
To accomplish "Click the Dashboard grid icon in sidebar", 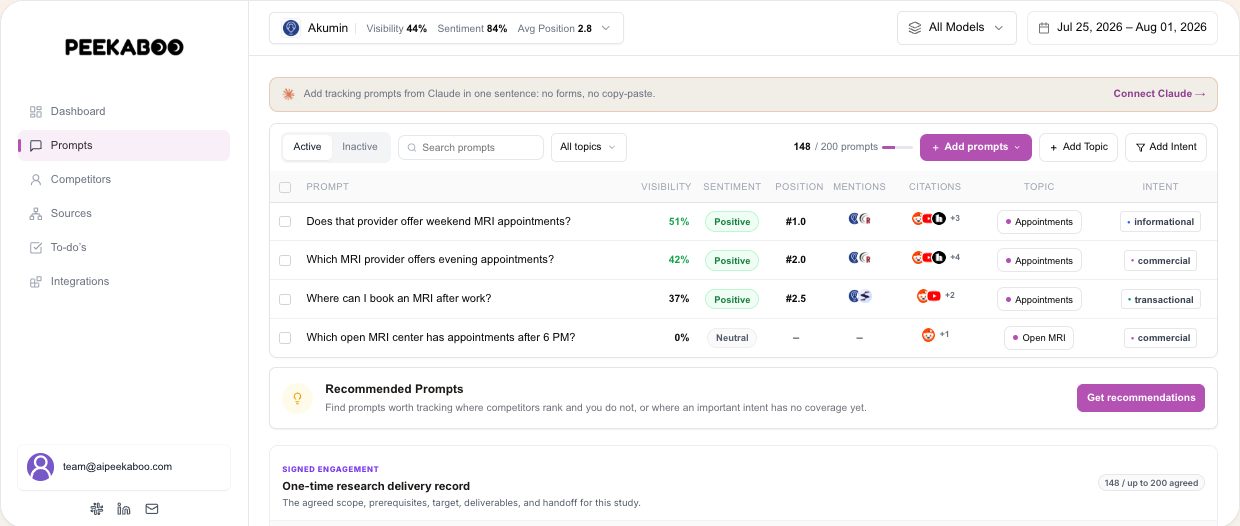I will click(x=36, y=111).
